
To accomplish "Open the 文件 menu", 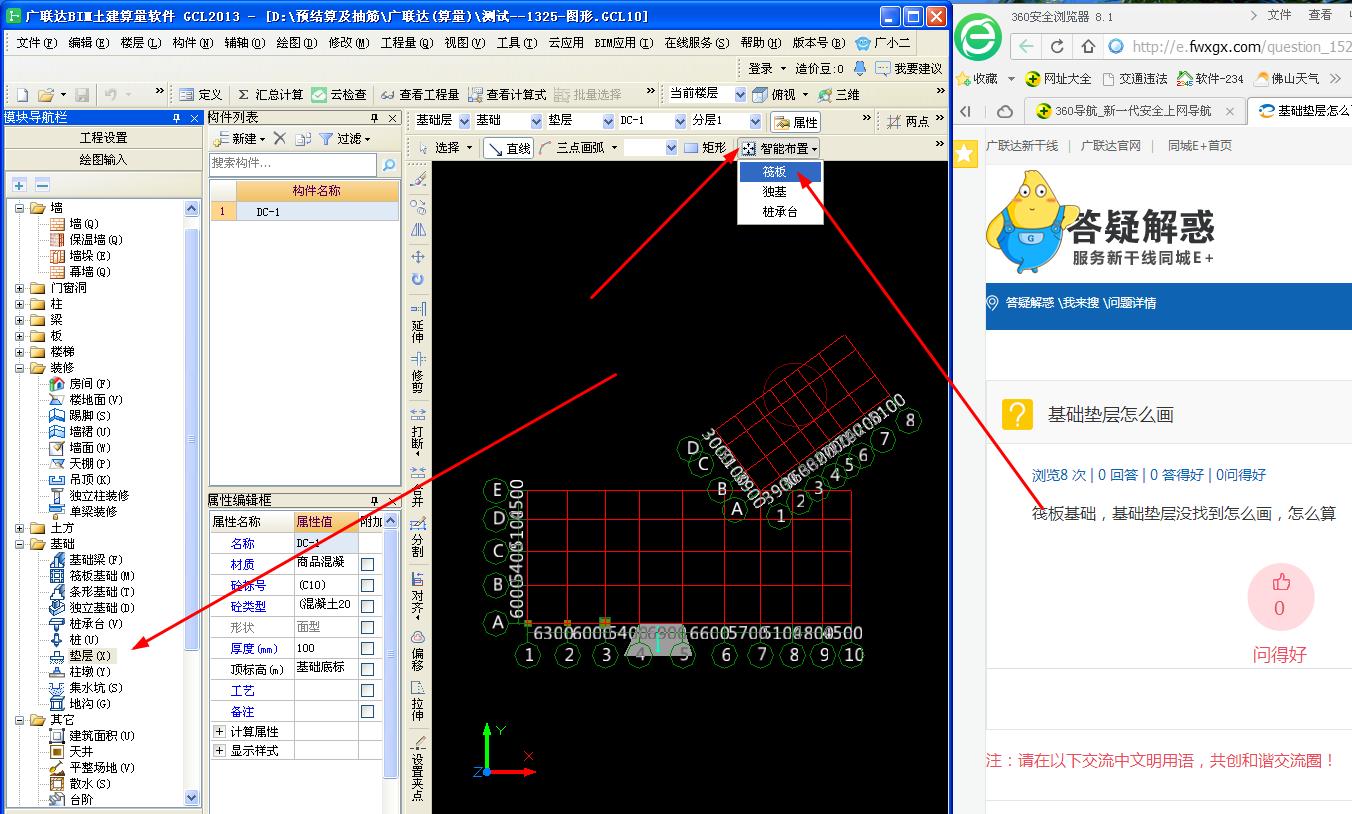I will click(x=35, y=43).
